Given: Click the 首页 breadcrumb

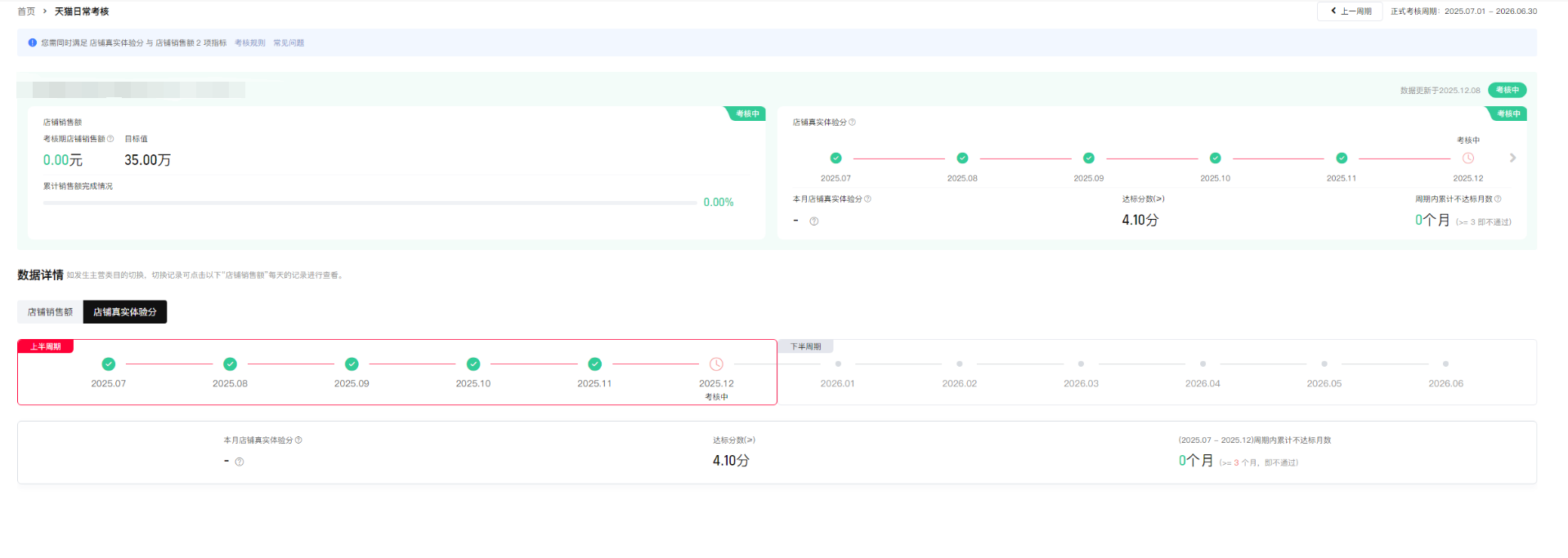Looking at the screenshot, I should [x=26, y=11].
